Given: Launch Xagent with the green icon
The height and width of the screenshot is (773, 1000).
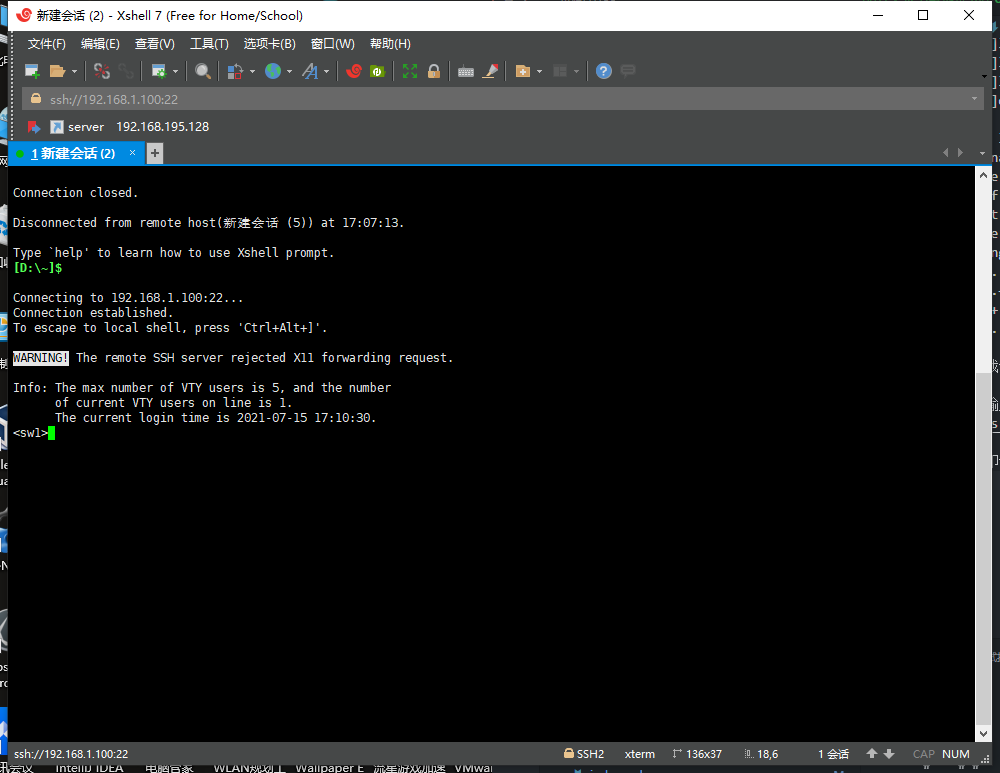Looking at the screenshot, I should pos(378,71).
